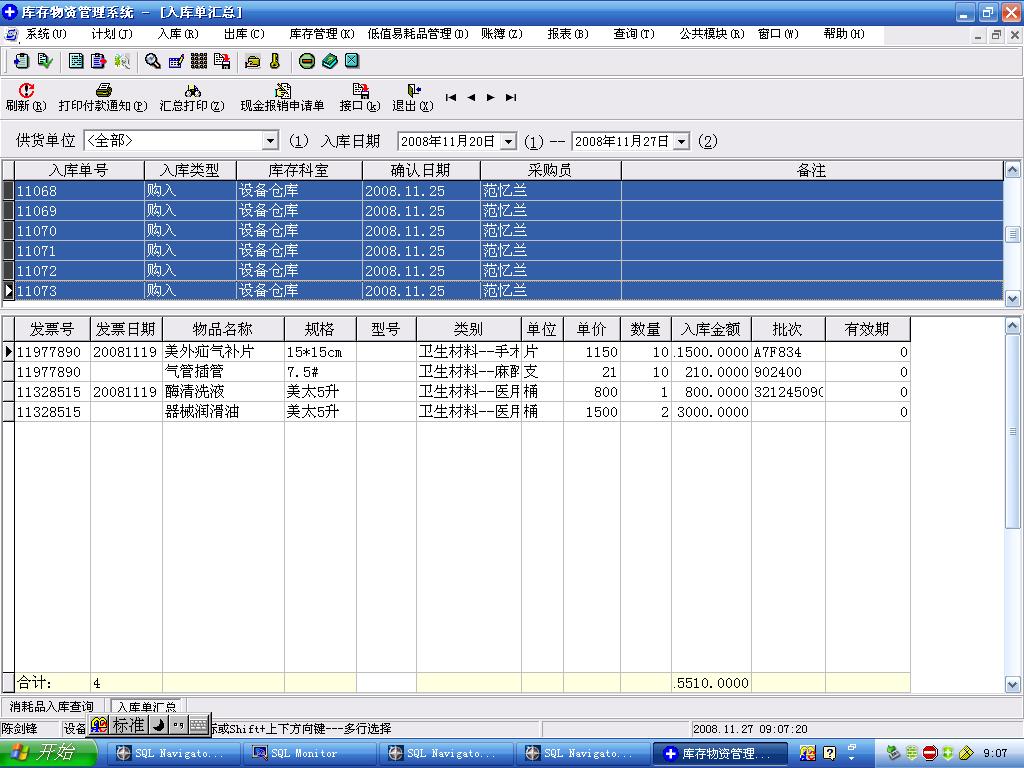The height and width of the screenshot is (768, 1024).
Task: Click the 刷新(R) refresh button
Action: point(26,97)
